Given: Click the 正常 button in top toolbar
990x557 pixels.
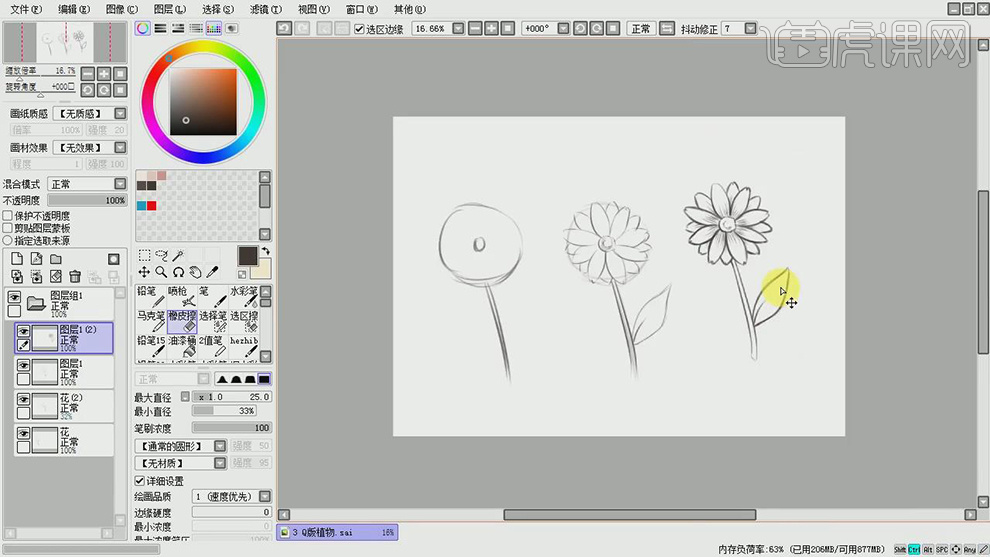Looking at the screenshot, I should click(640, 29).
